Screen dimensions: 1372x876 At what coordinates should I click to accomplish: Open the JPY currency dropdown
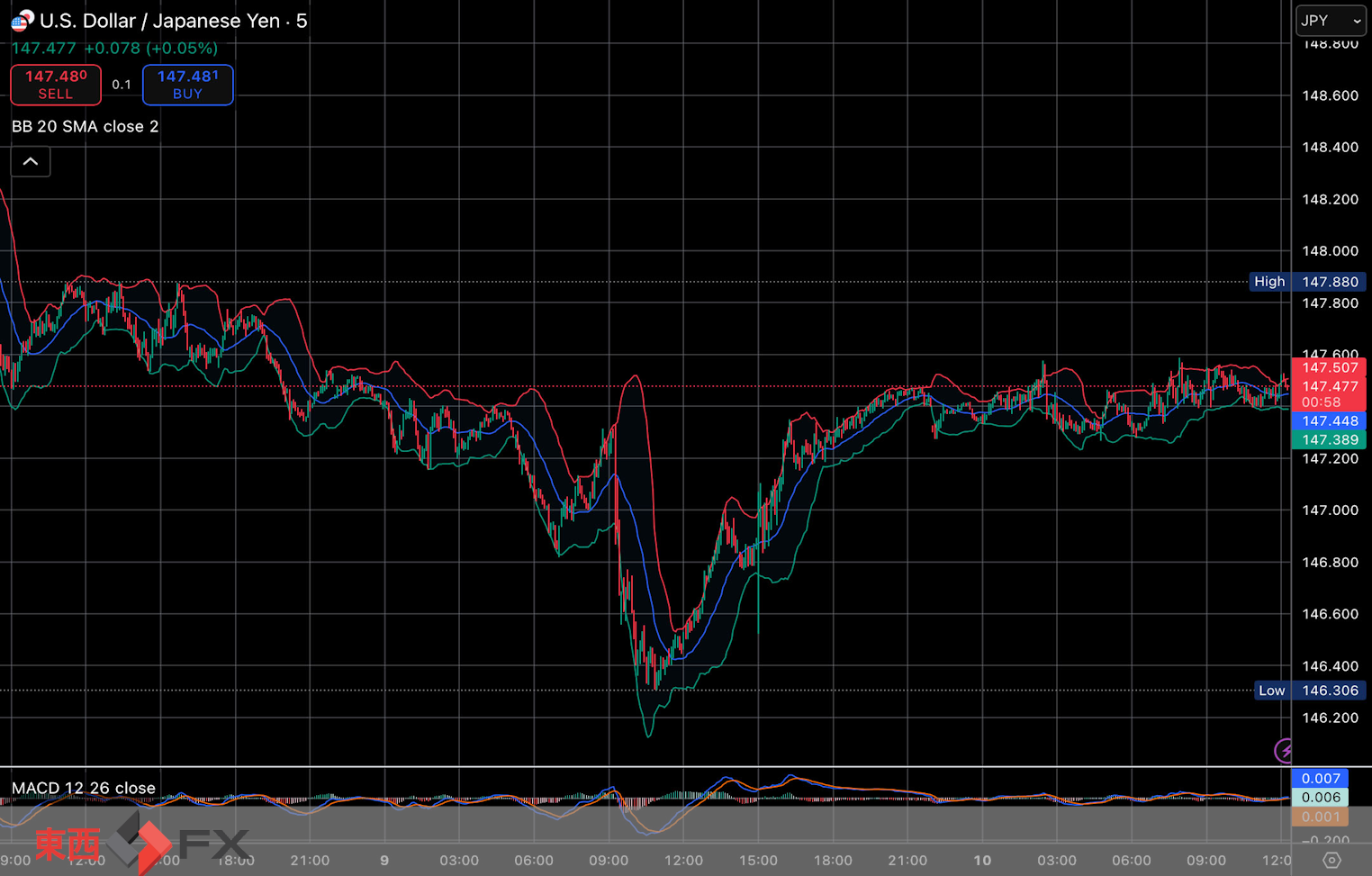[1331, 21]
